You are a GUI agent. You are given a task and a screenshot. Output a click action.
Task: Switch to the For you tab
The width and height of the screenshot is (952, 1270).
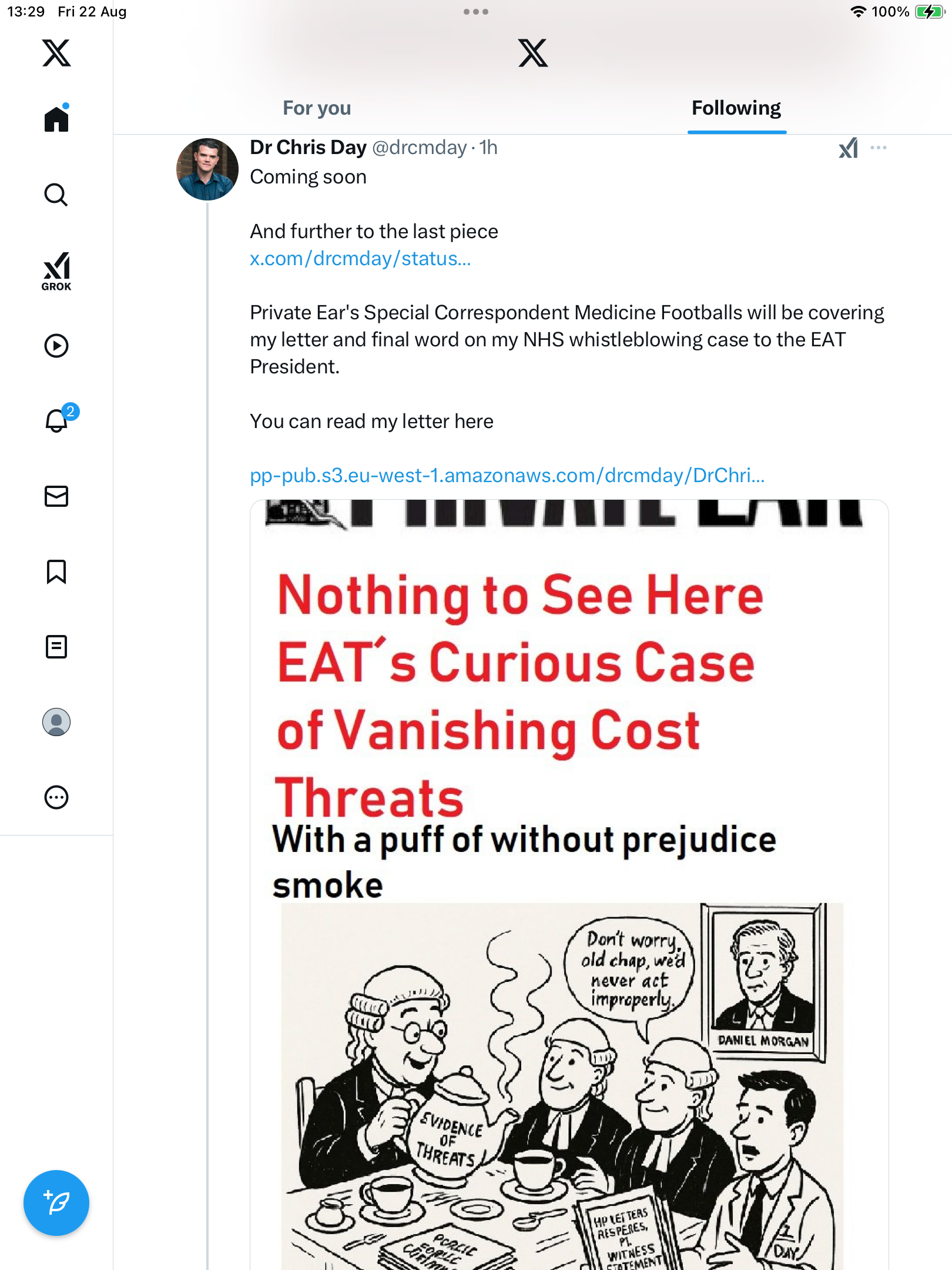pyautogui.click(x=317, y=108)
